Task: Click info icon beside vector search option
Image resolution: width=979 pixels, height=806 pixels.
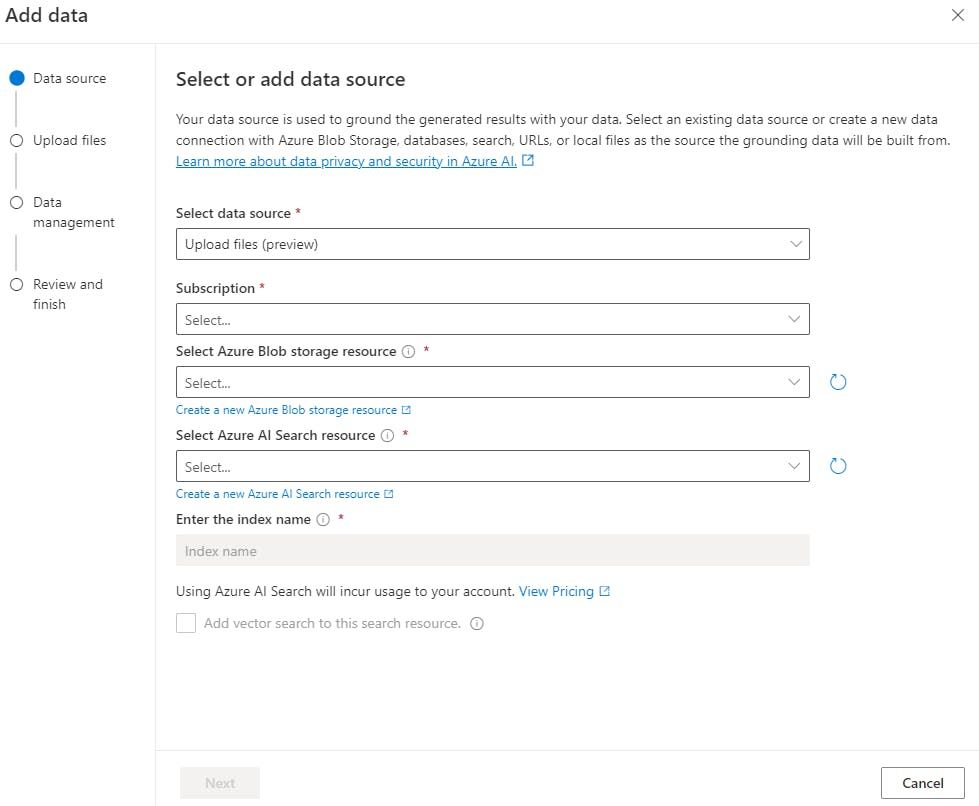Action: click(477, 624)
